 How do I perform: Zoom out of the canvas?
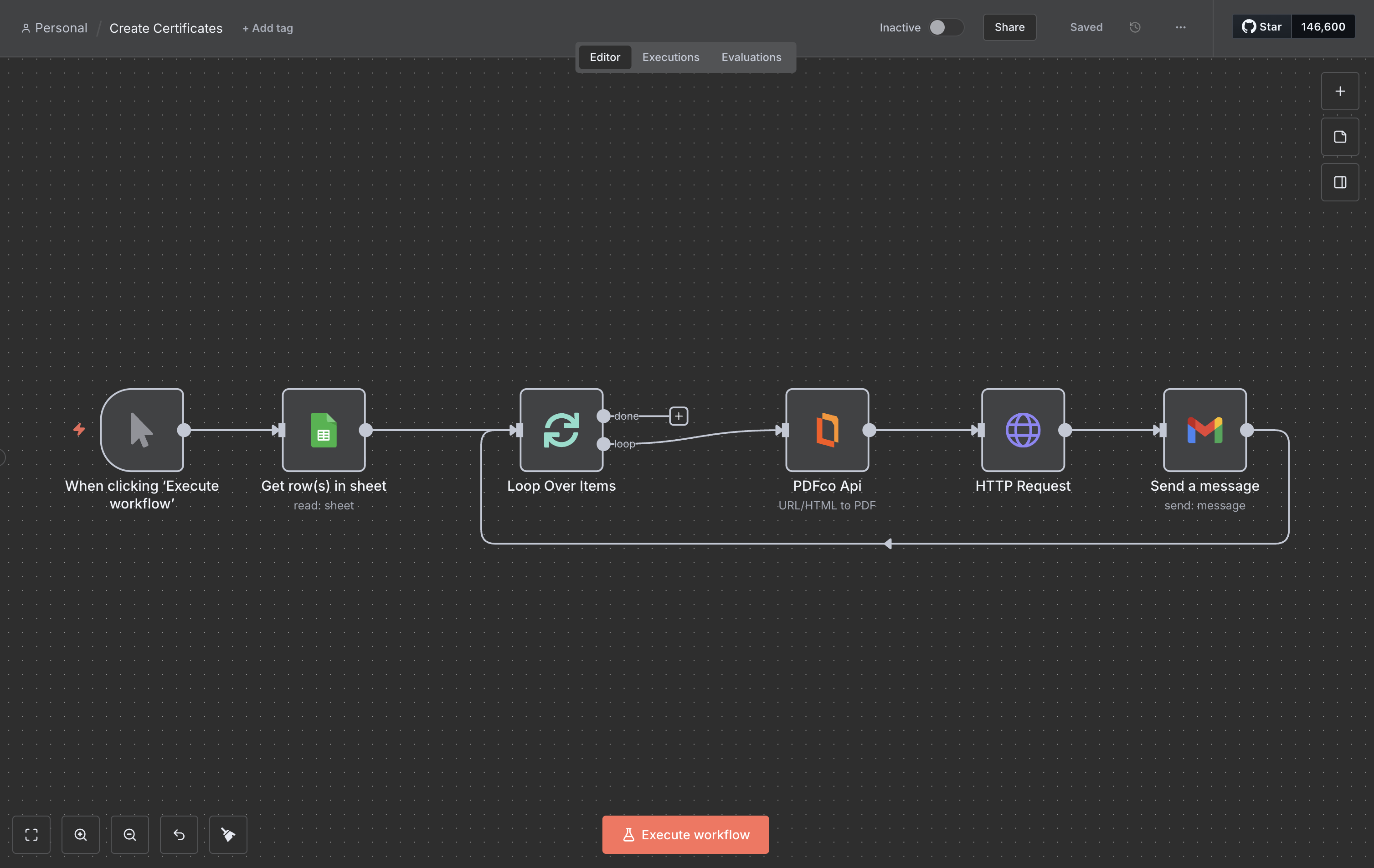tap(129, 834)
